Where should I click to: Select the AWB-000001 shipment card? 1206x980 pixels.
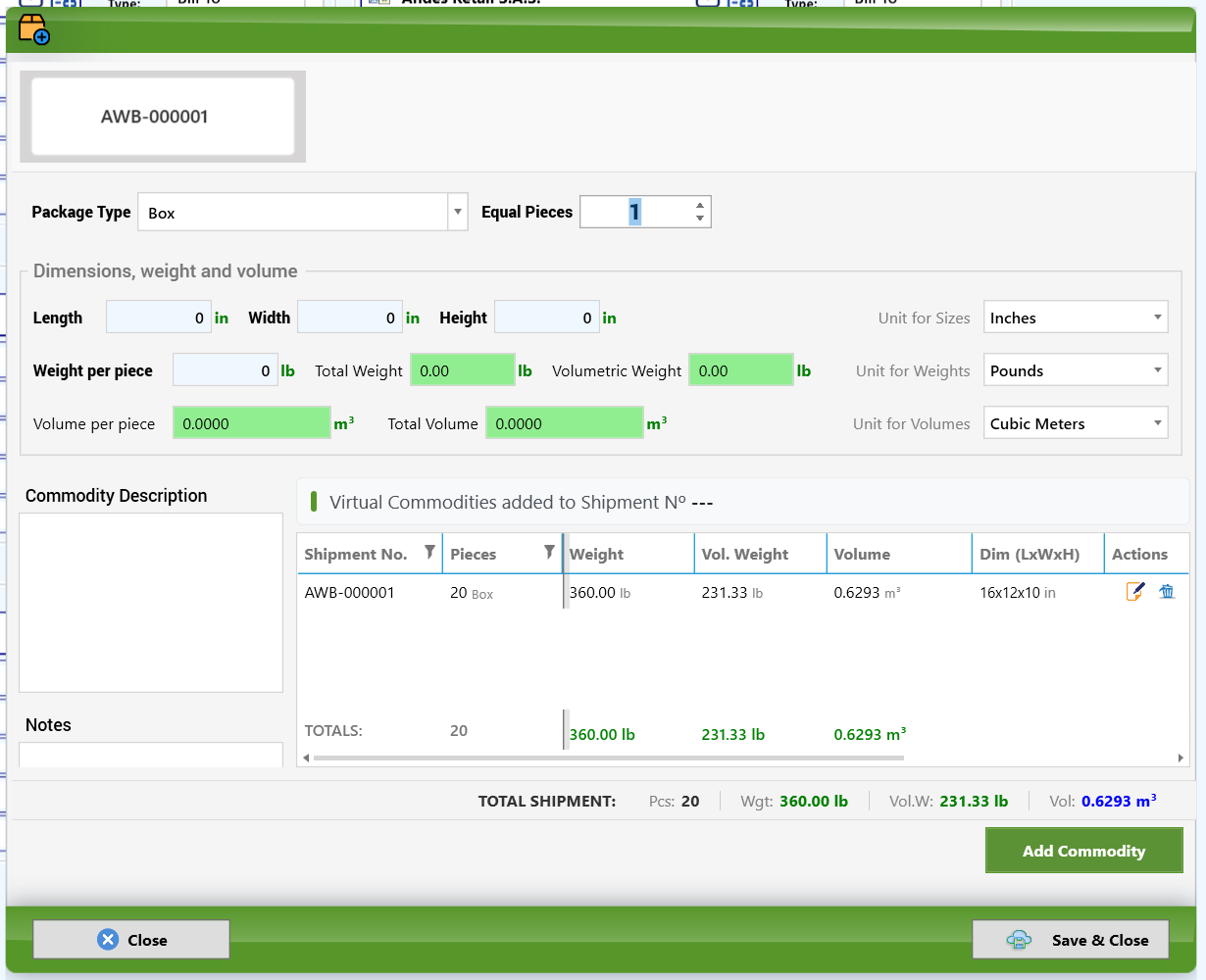163,117
